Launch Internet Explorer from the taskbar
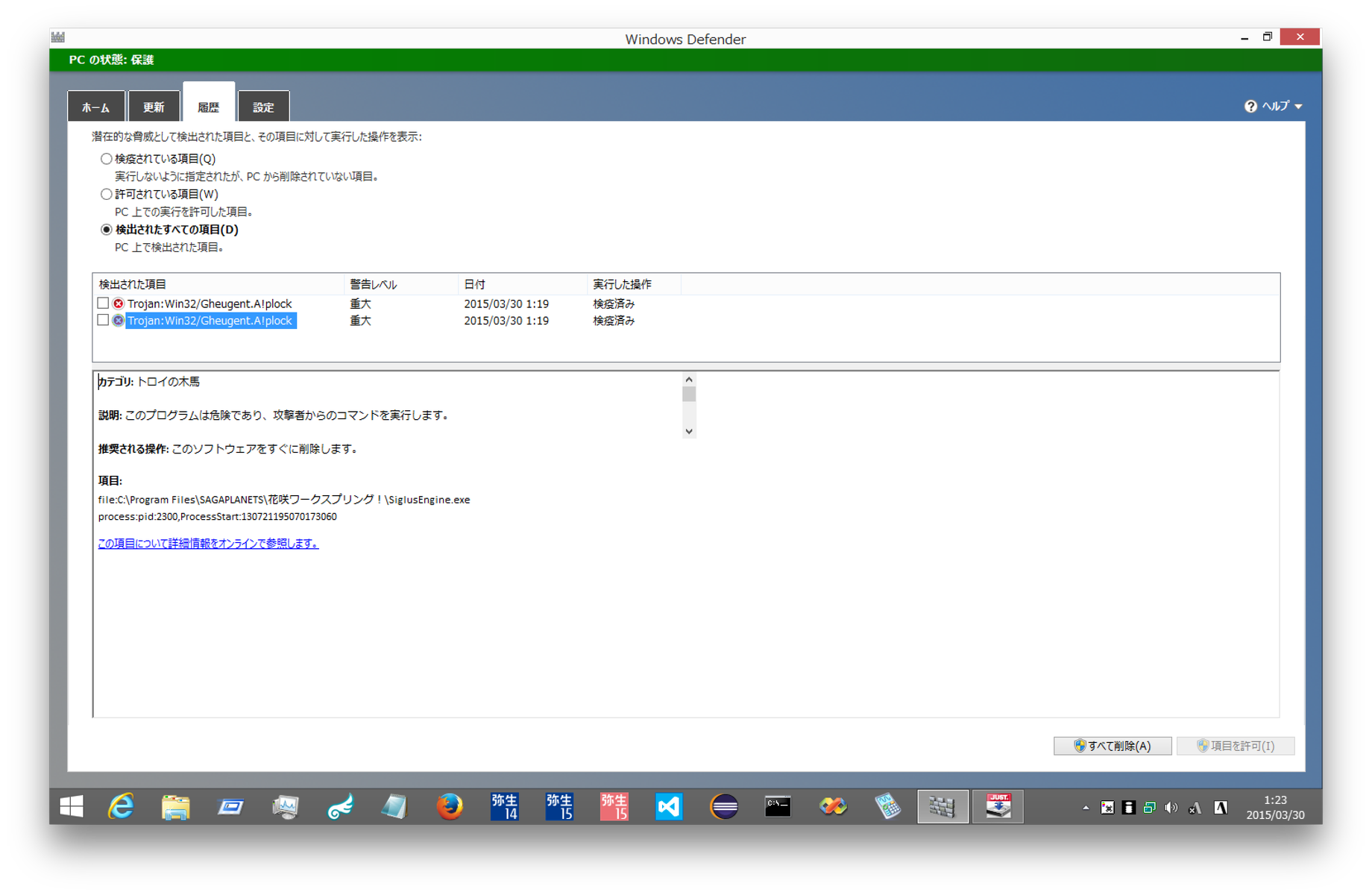This screenshot has height=895, width=1372. pyautogui.click(x=121, y=806)
